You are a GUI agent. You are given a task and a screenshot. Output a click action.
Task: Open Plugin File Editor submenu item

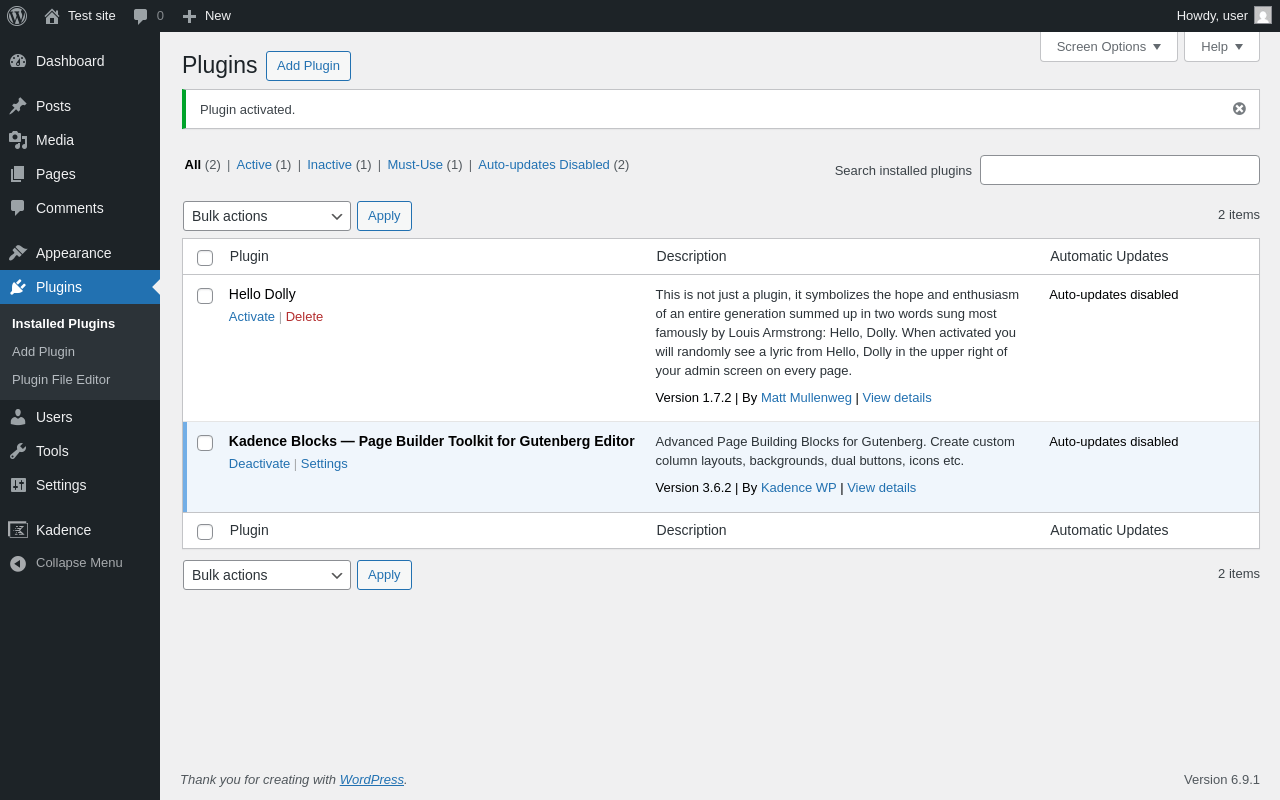tap(61, 380)
